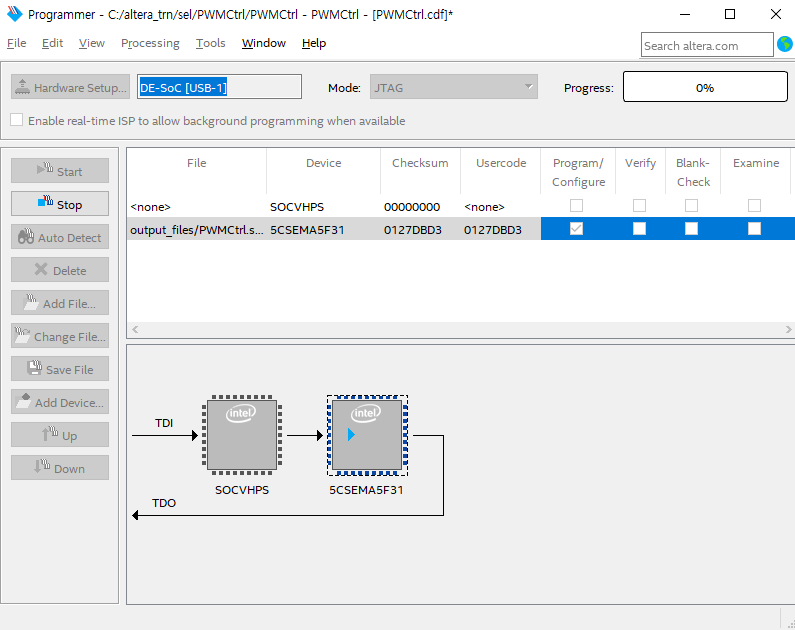
Task: Click the Checksum column header
Action: point(420,171)
